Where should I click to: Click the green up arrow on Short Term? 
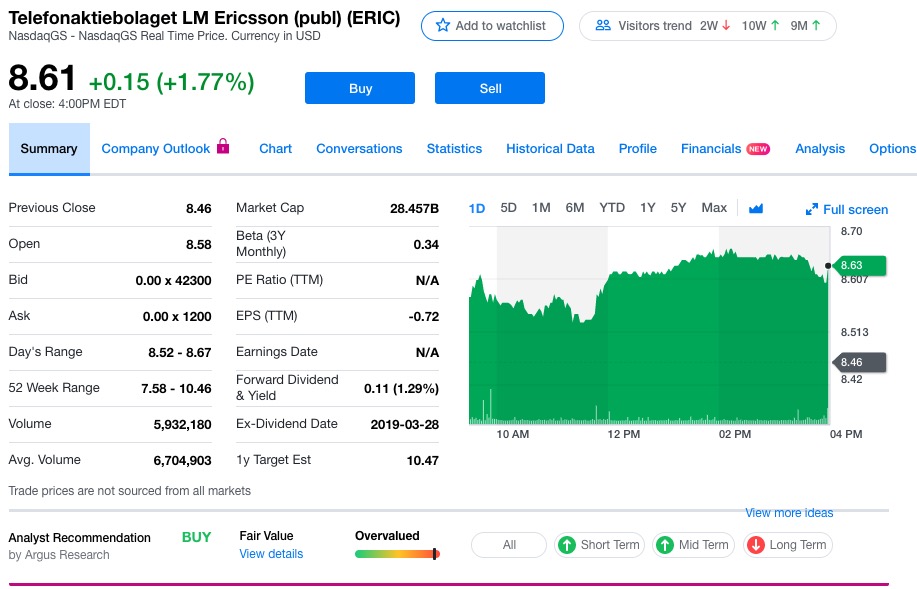567,545
